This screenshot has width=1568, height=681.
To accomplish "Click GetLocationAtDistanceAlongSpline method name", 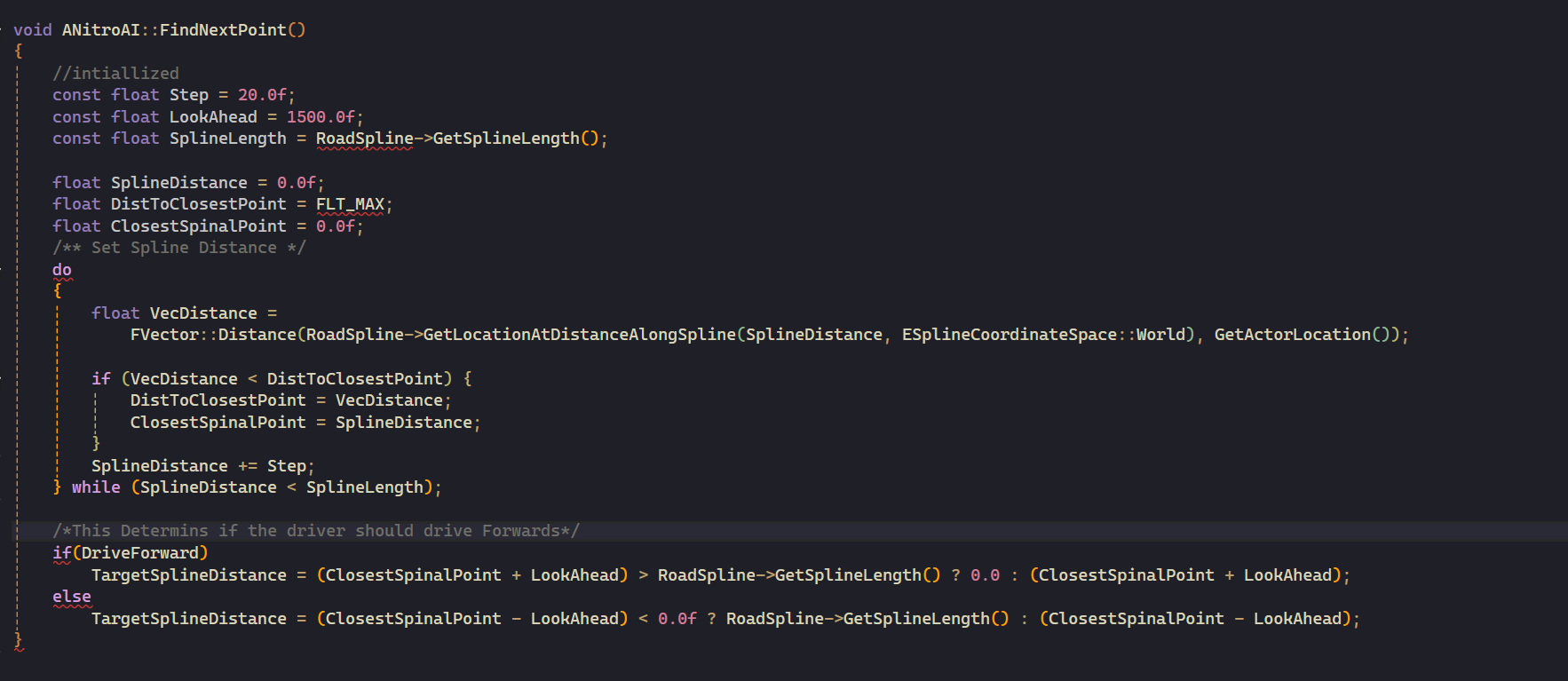I will coord(580,335).
